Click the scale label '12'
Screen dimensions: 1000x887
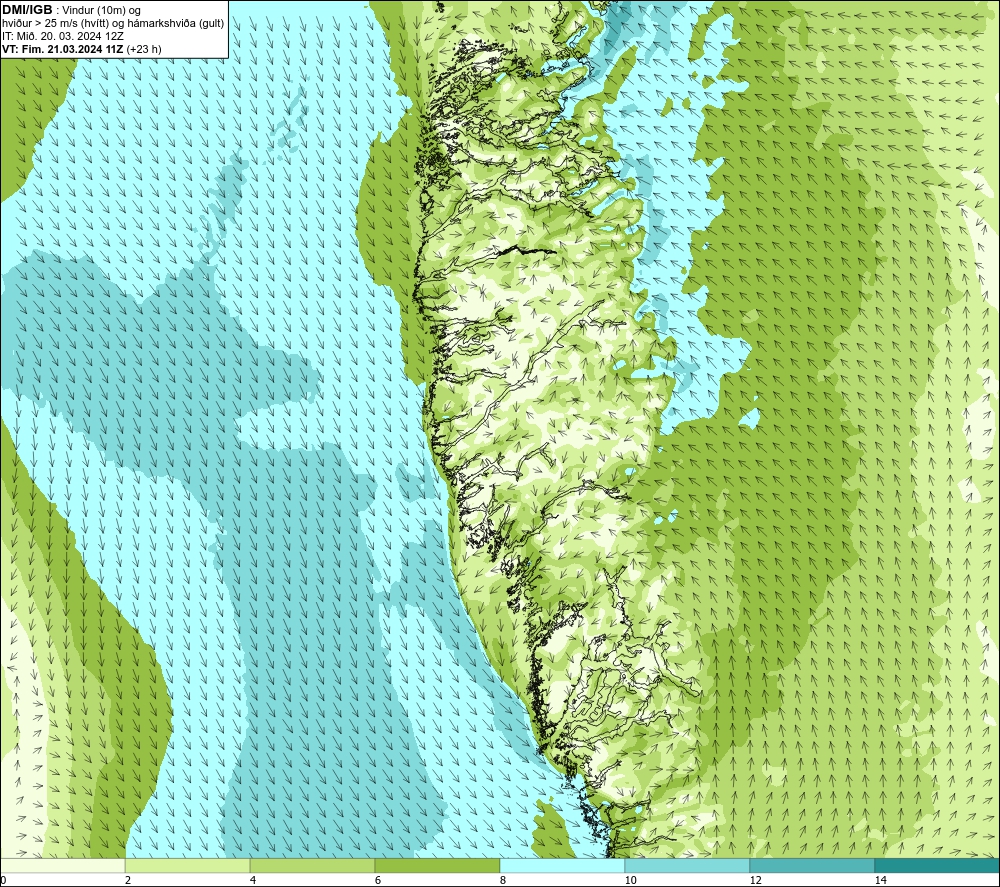coord(756,881)
